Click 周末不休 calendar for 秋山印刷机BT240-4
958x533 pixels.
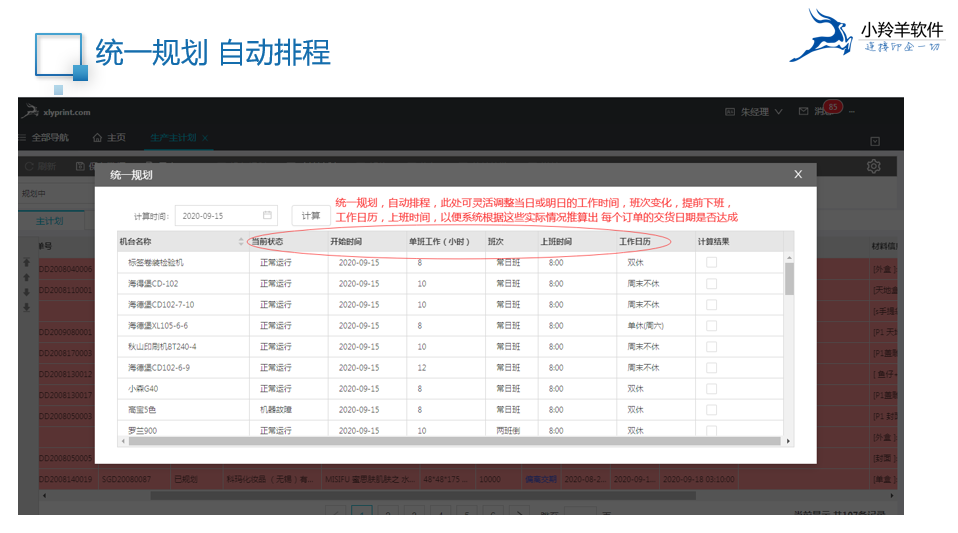point(643,347)
